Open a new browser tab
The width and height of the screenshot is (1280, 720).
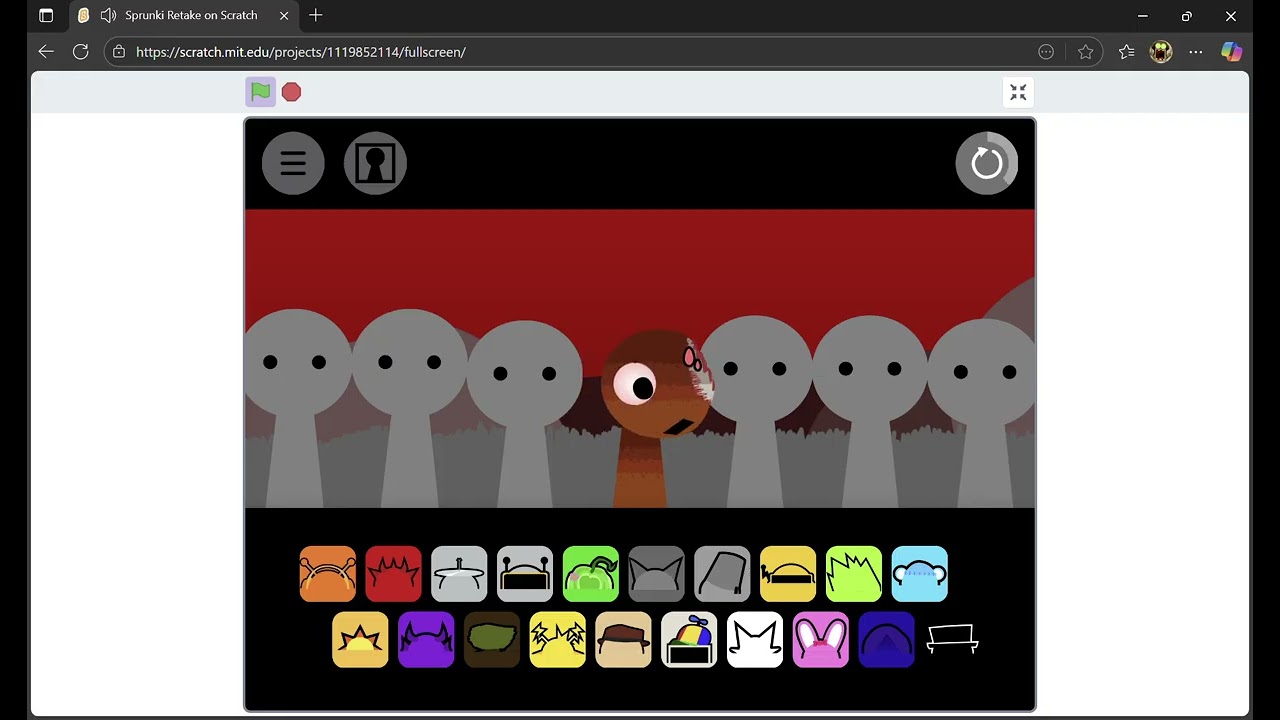pyautogui.click(x=316, y=16)
